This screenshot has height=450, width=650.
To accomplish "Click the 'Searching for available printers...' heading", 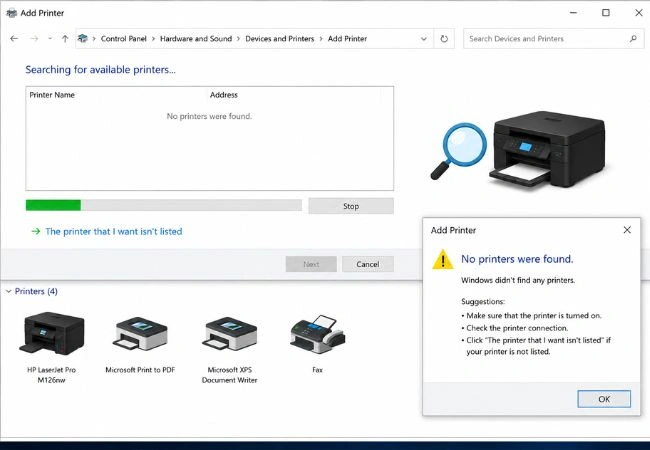I will 100,70.
